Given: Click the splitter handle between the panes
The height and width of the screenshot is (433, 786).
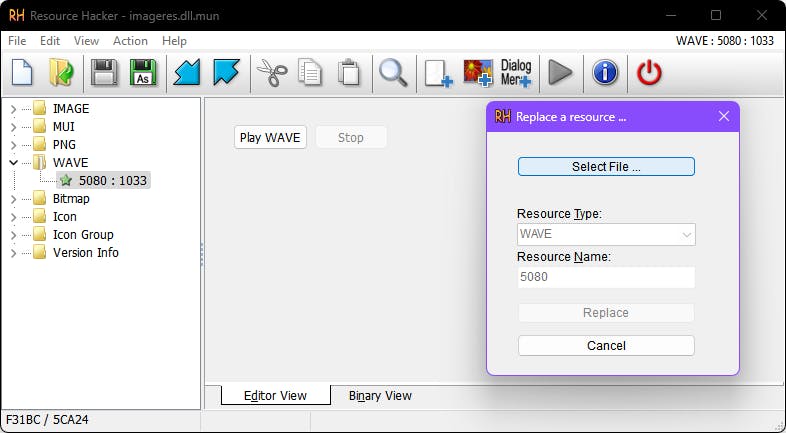Looking at the screenshot, I should (203, 254).
